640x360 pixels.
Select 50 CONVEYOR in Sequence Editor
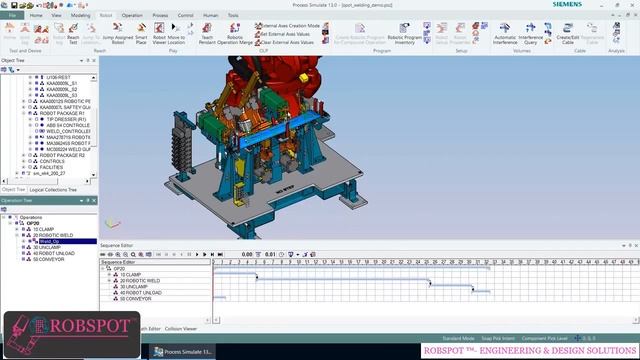point(136,299)
